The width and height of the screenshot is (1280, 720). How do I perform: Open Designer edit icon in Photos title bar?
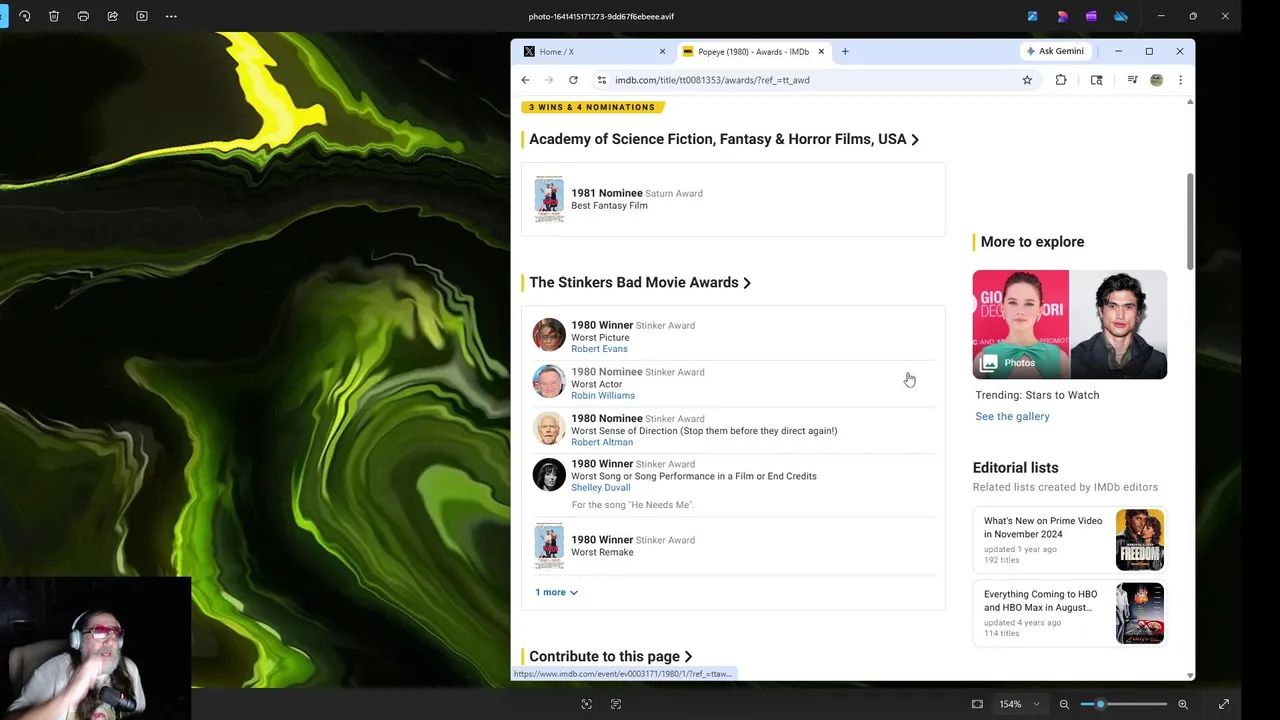pos(1032,16)
